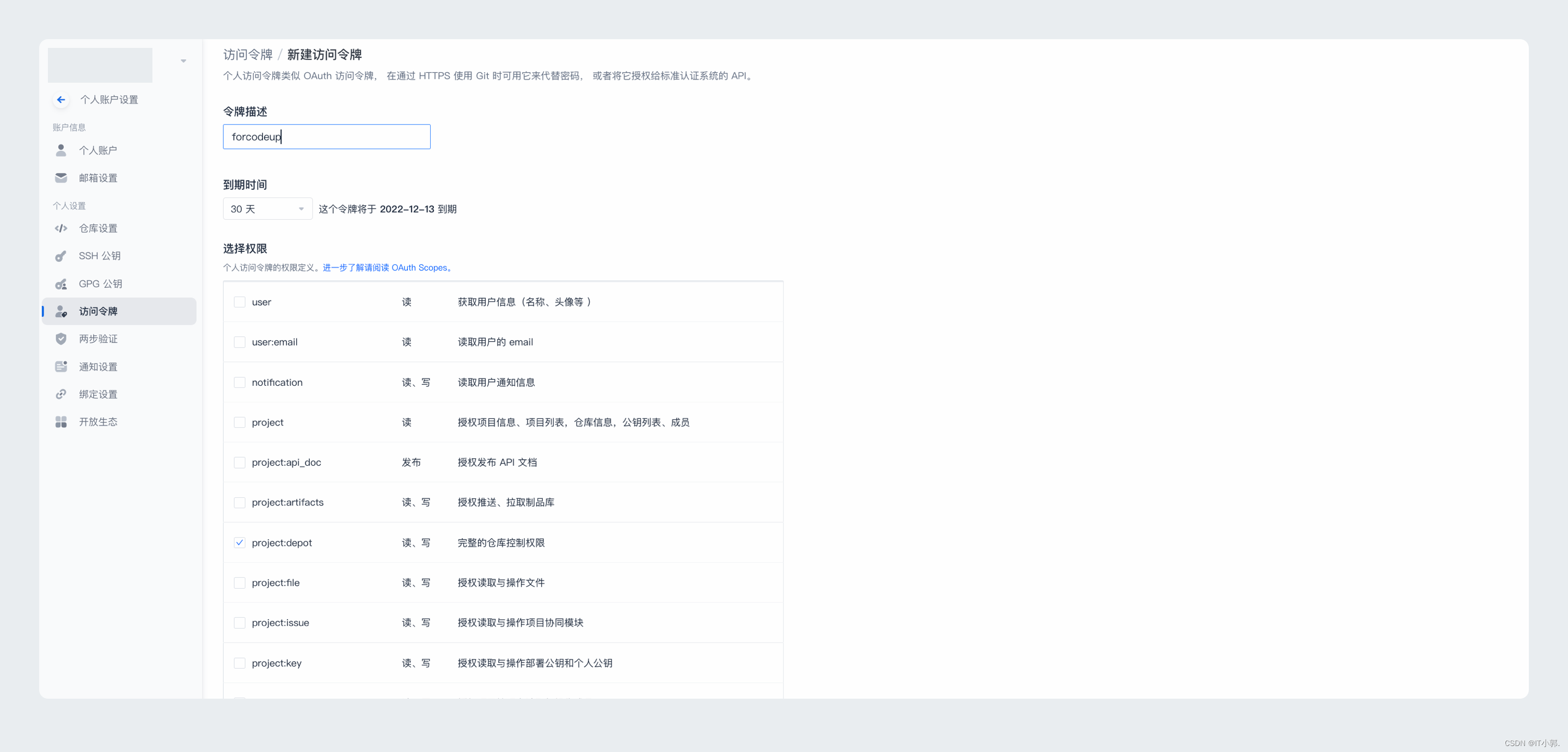This screenshot has height=752, width=1568.
Task: Click the 授权读取与操作项目协同模块 description
Action: (520, 623)
